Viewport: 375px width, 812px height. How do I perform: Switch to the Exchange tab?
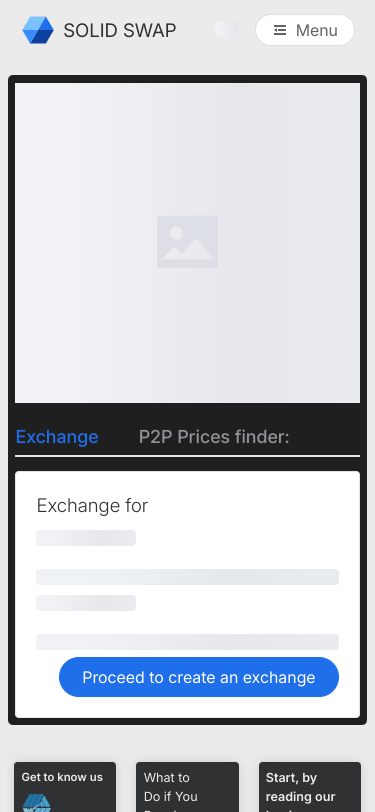tap(57, 437)
